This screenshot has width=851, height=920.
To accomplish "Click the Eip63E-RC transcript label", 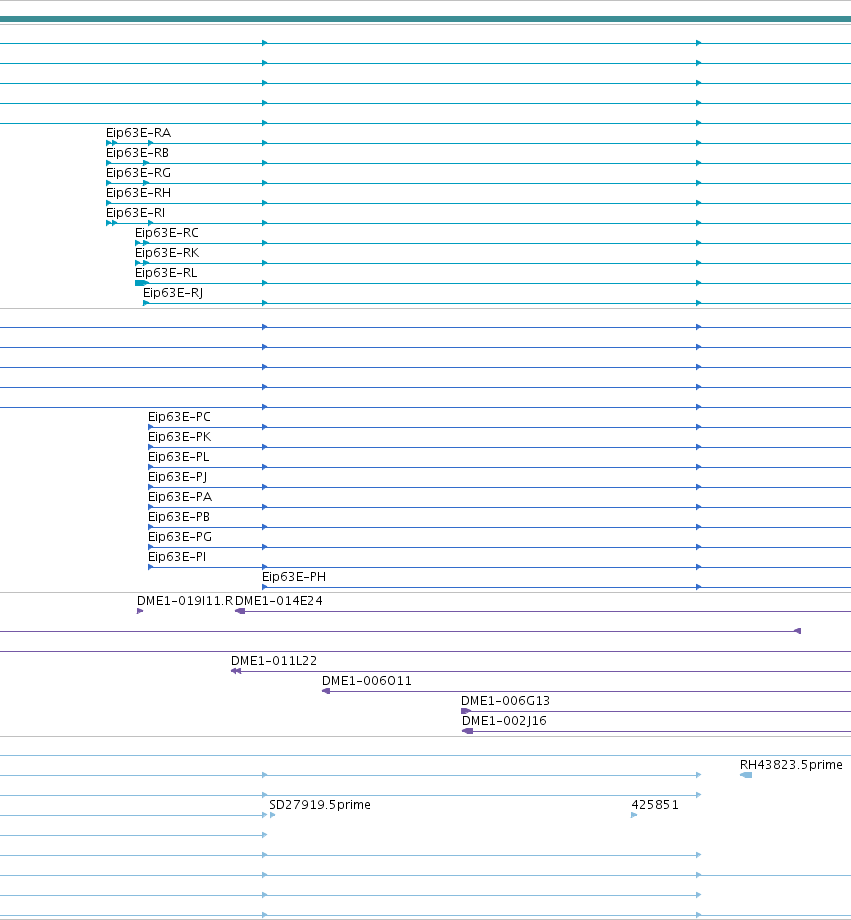I will coord(167,233).
